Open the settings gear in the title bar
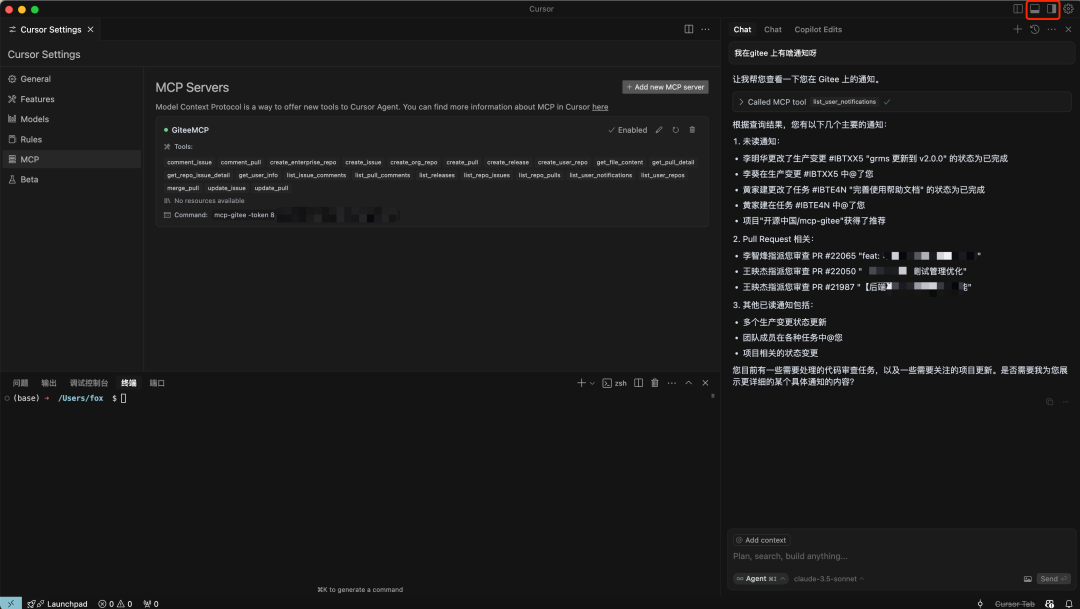Image resolution: width=1080 pixels, height=609 pixels. [x=1068, y=9]
